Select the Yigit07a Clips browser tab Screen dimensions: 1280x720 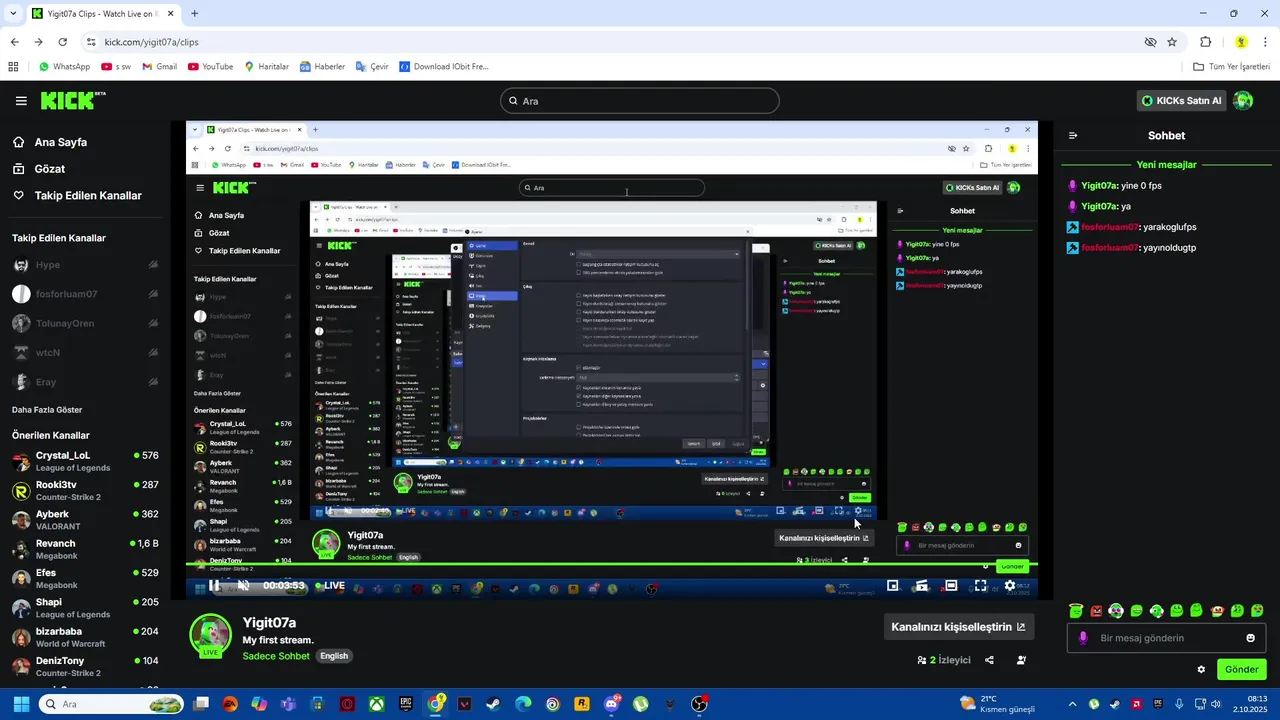(x=102, y=14)
